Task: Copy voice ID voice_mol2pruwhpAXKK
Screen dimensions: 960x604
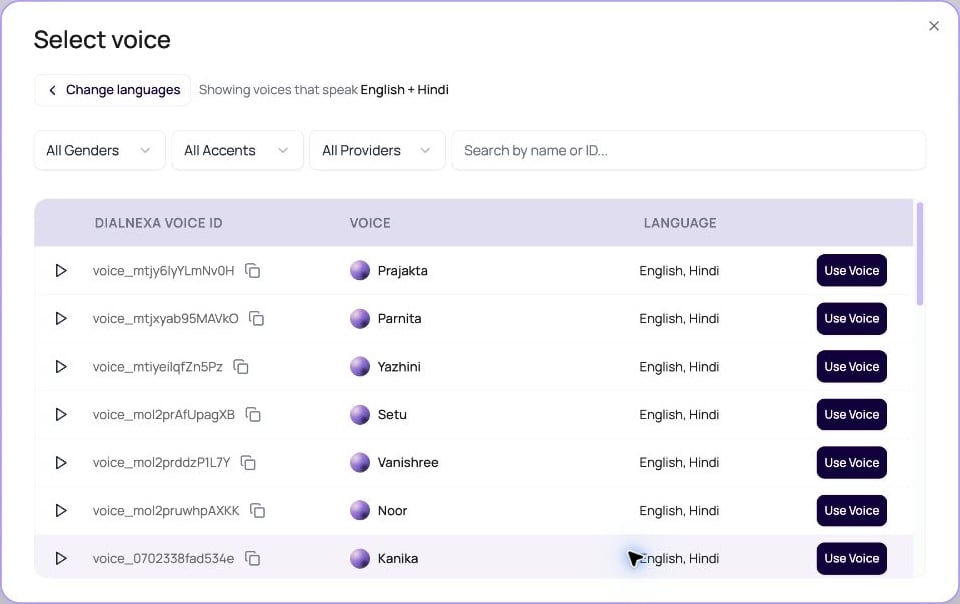Action: (258, 510)
